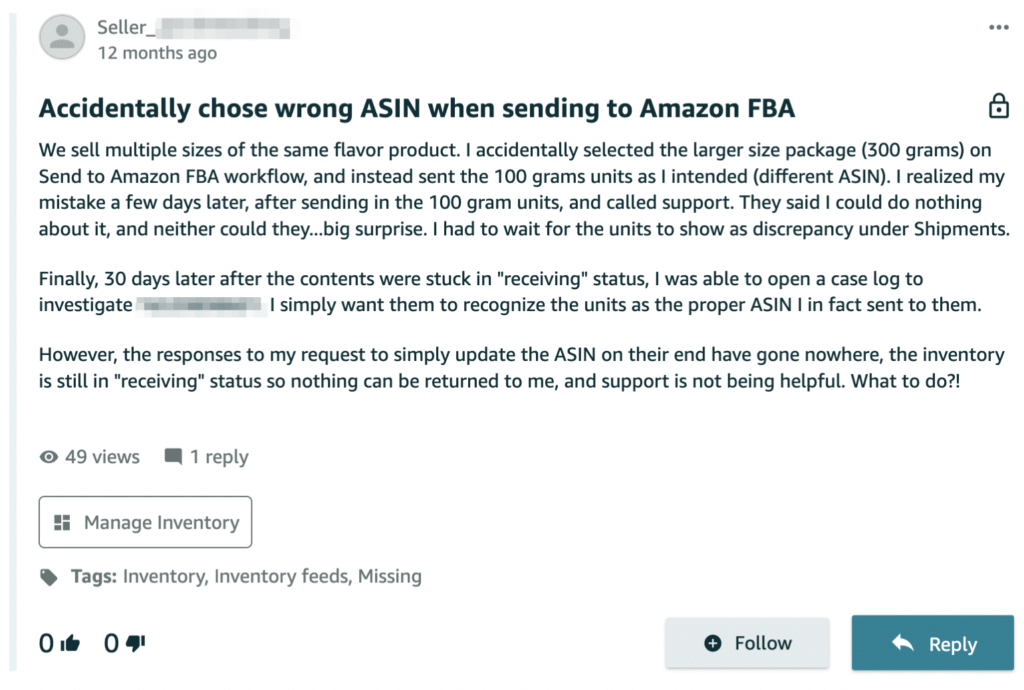Viewport: 1024px width, 690px height.
Task: Follow this discussion thread
Action: click(748, 643)
